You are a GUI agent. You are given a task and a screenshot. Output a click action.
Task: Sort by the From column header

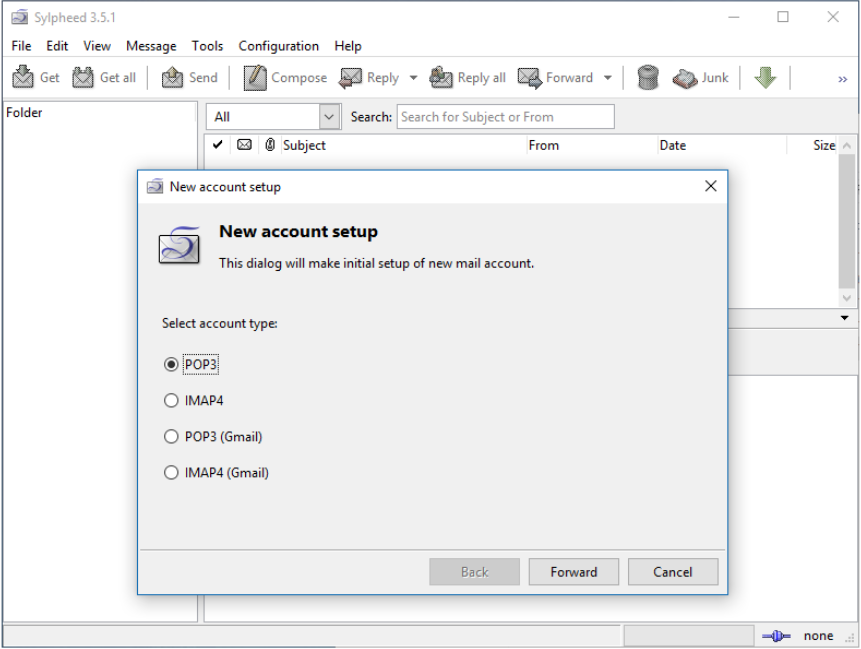(x=592, y=145)
